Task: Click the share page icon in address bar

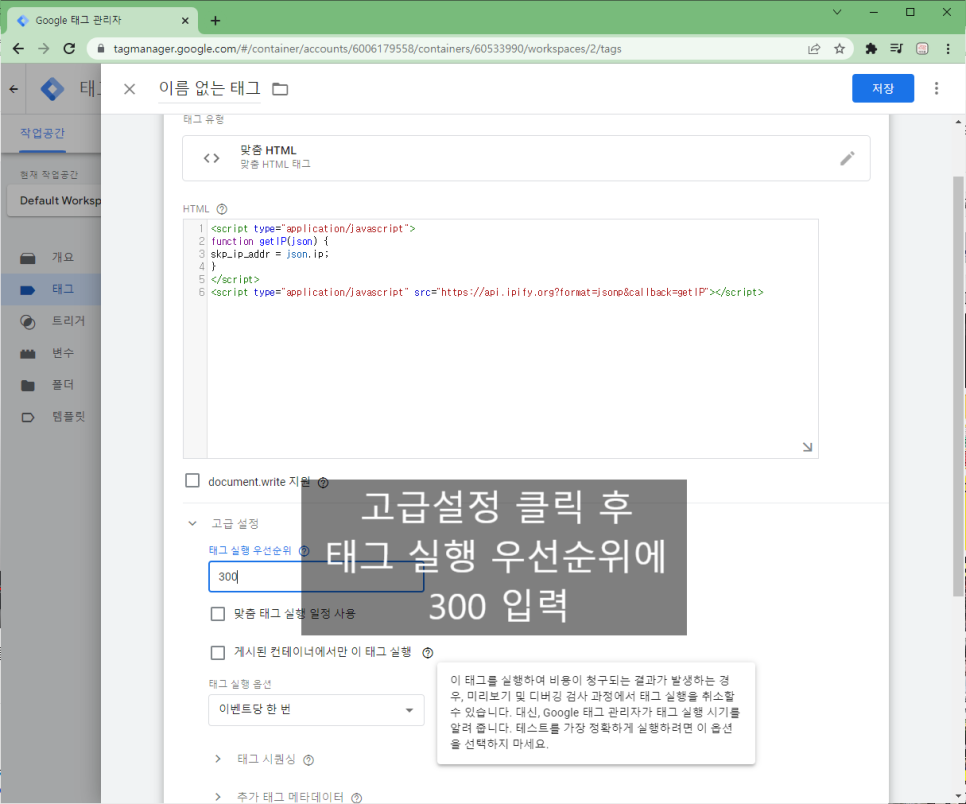Action: coord(814,49)
